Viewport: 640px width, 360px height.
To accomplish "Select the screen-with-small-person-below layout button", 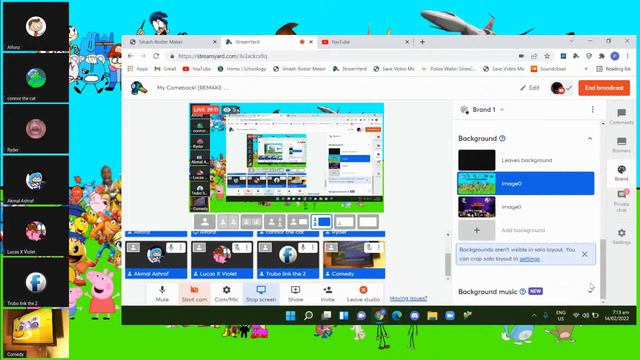I will click(x=345, y=222).
